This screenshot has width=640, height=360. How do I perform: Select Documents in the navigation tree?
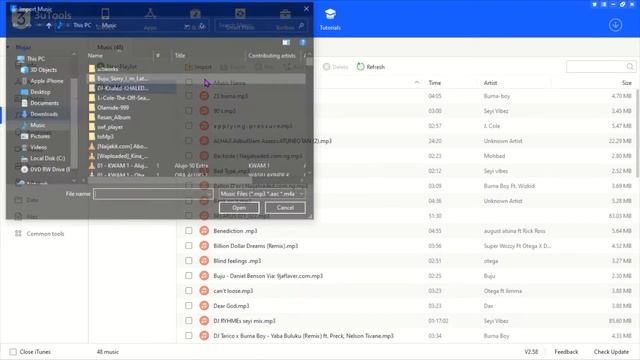[x=44, y=103]
